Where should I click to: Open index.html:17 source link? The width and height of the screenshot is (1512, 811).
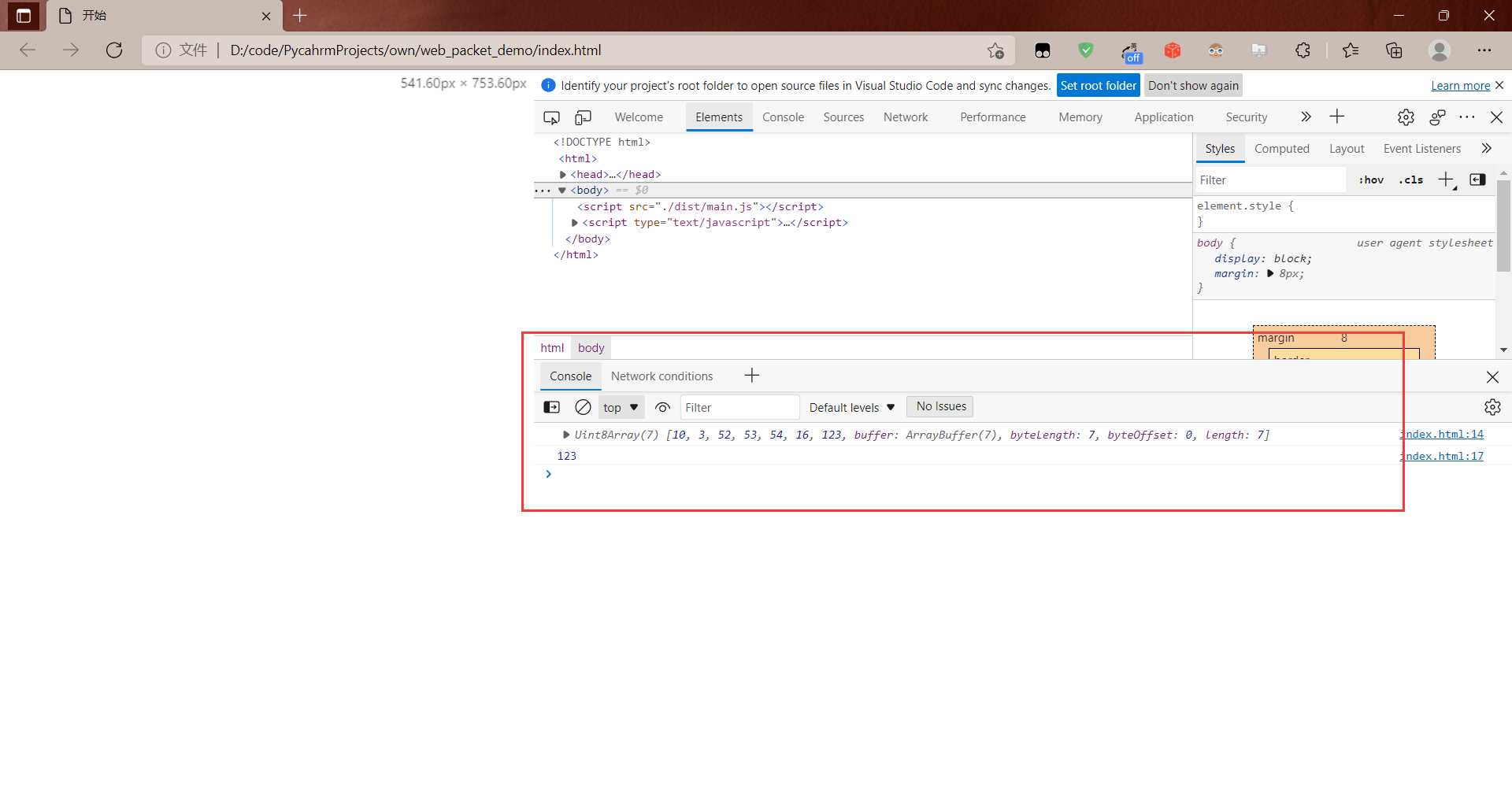coord(1441,457)
